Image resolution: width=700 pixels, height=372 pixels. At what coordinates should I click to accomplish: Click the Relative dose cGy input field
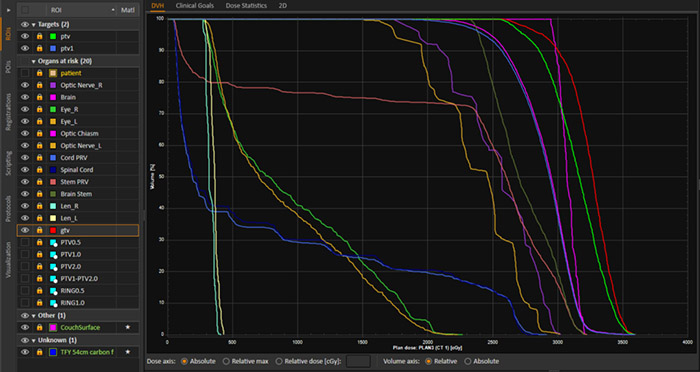tap(358, 361)
